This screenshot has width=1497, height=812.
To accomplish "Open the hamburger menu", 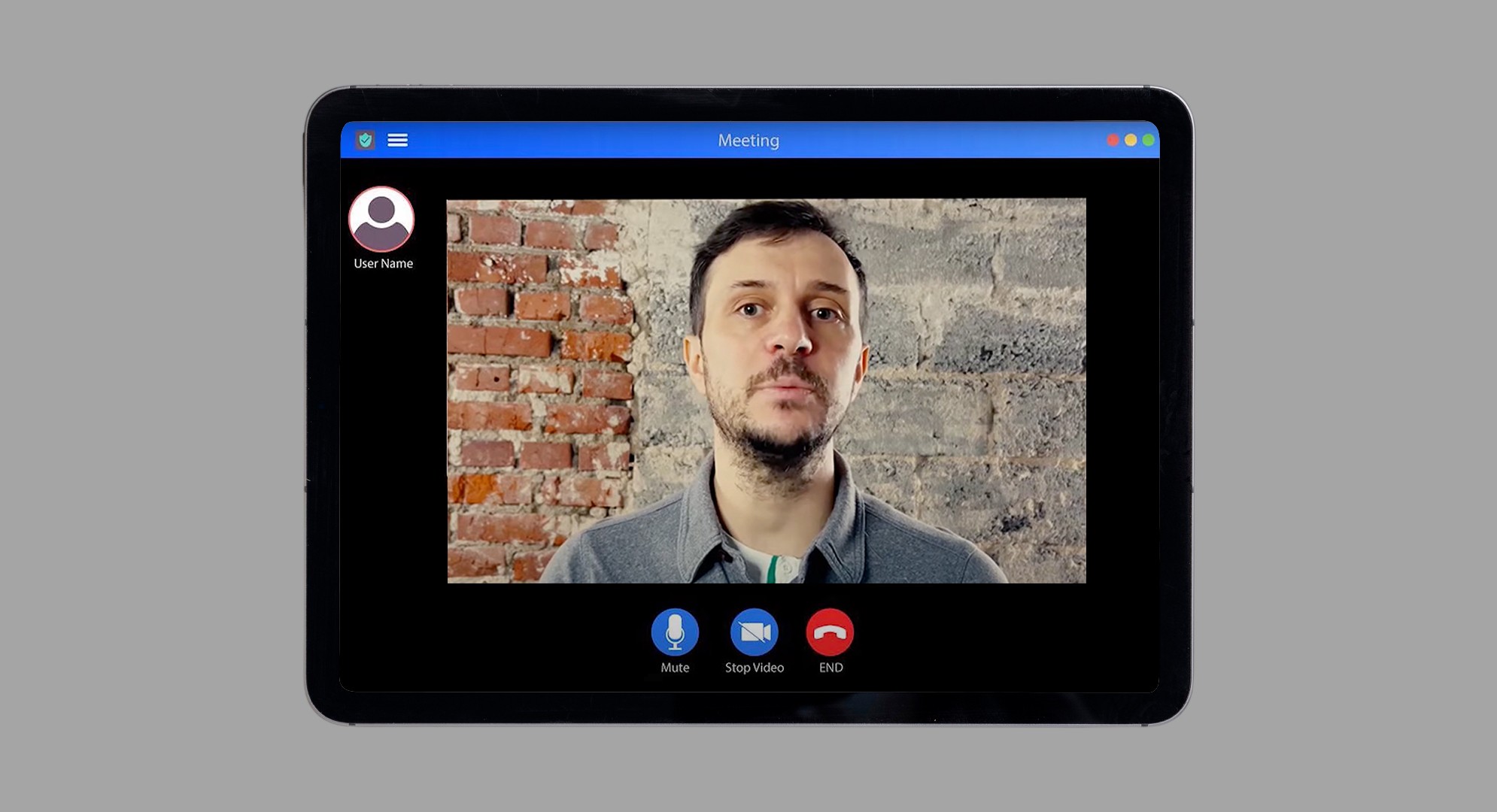I will click(397, 140).
